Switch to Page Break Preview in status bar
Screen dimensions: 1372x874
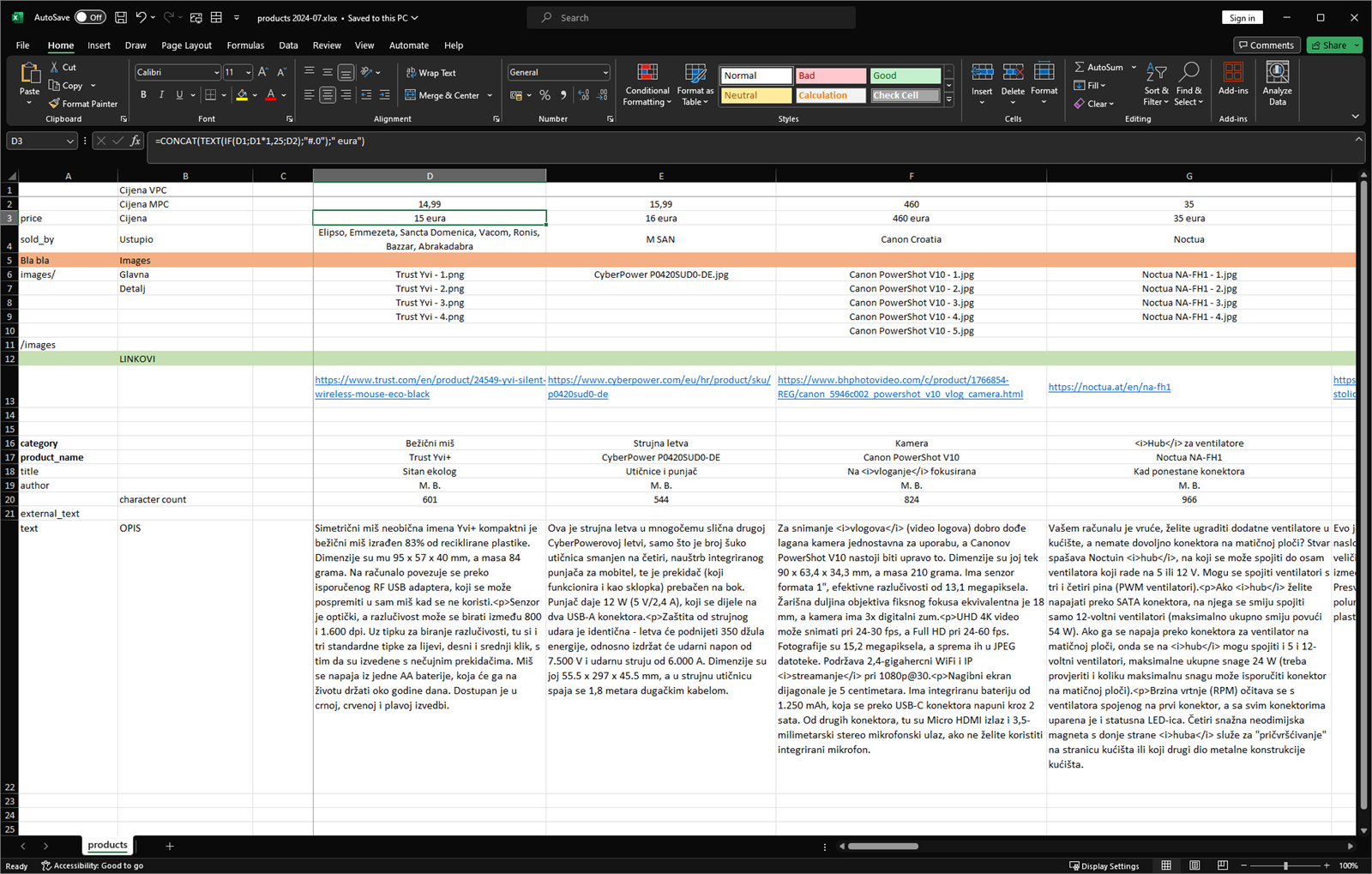tap(1223, 865)
